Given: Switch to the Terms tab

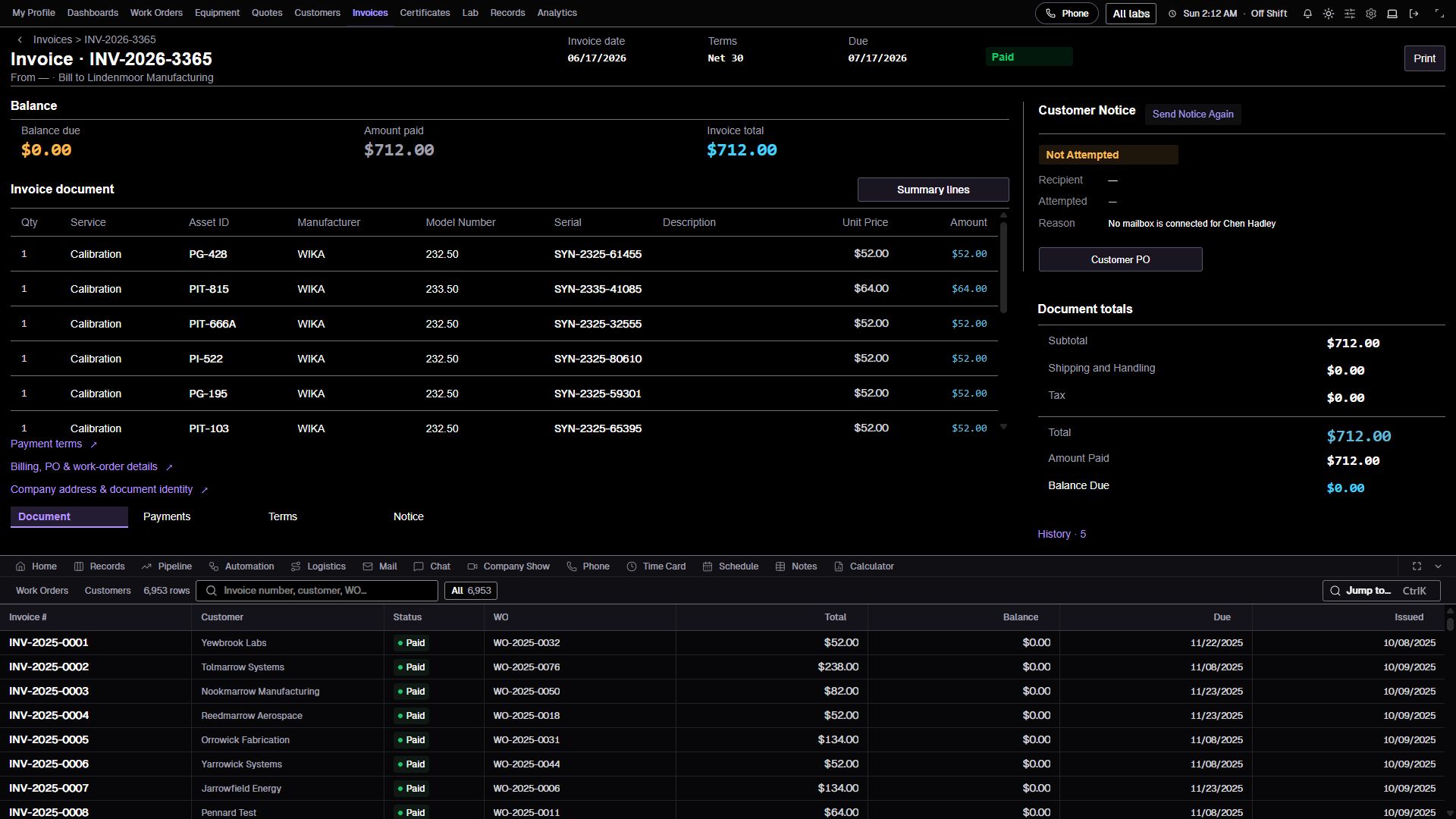Looking at the screenshot, I should [283, 517].
